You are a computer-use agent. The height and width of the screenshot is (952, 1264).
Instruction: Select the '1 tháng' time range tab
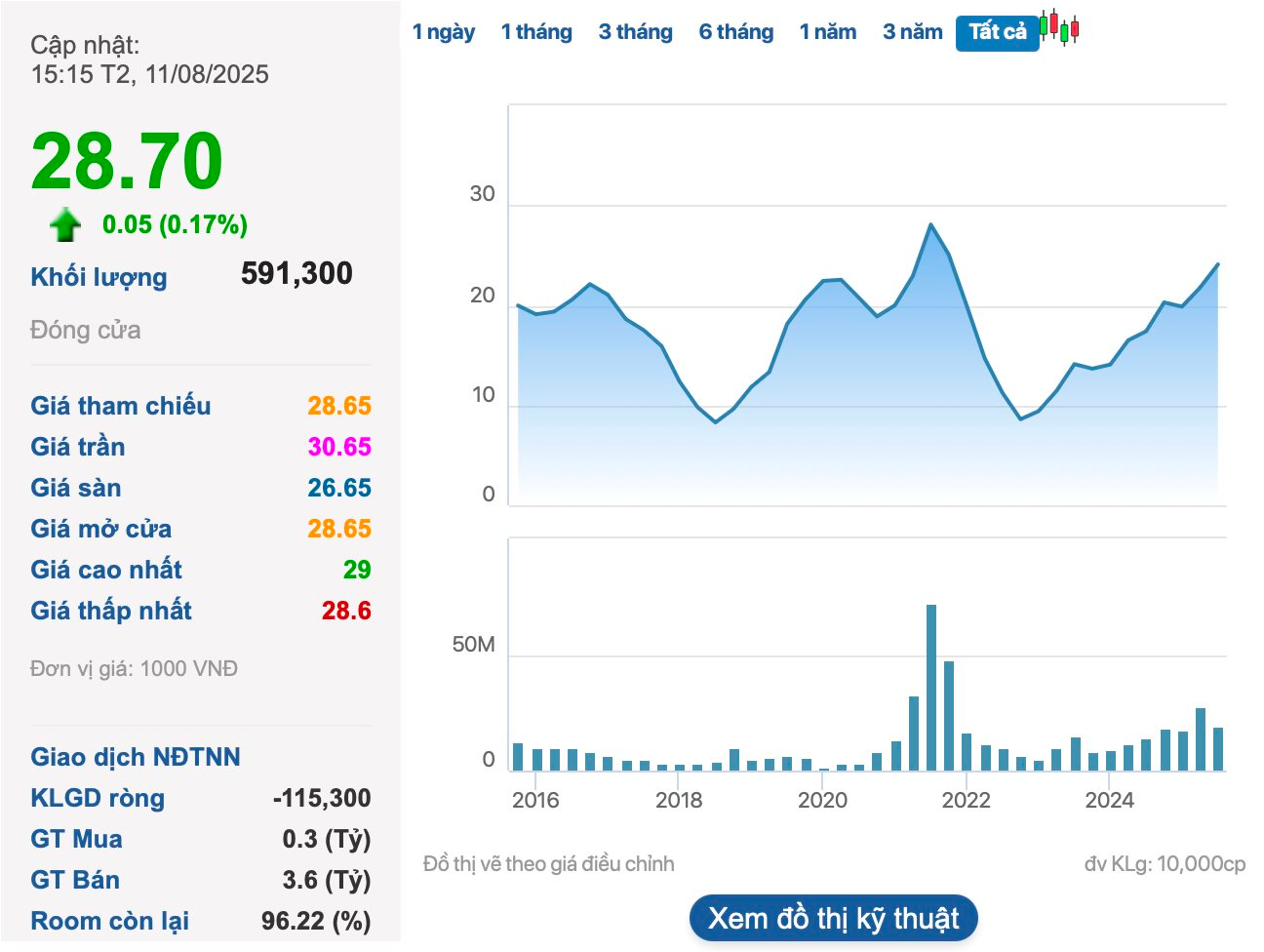pos(536,32)
